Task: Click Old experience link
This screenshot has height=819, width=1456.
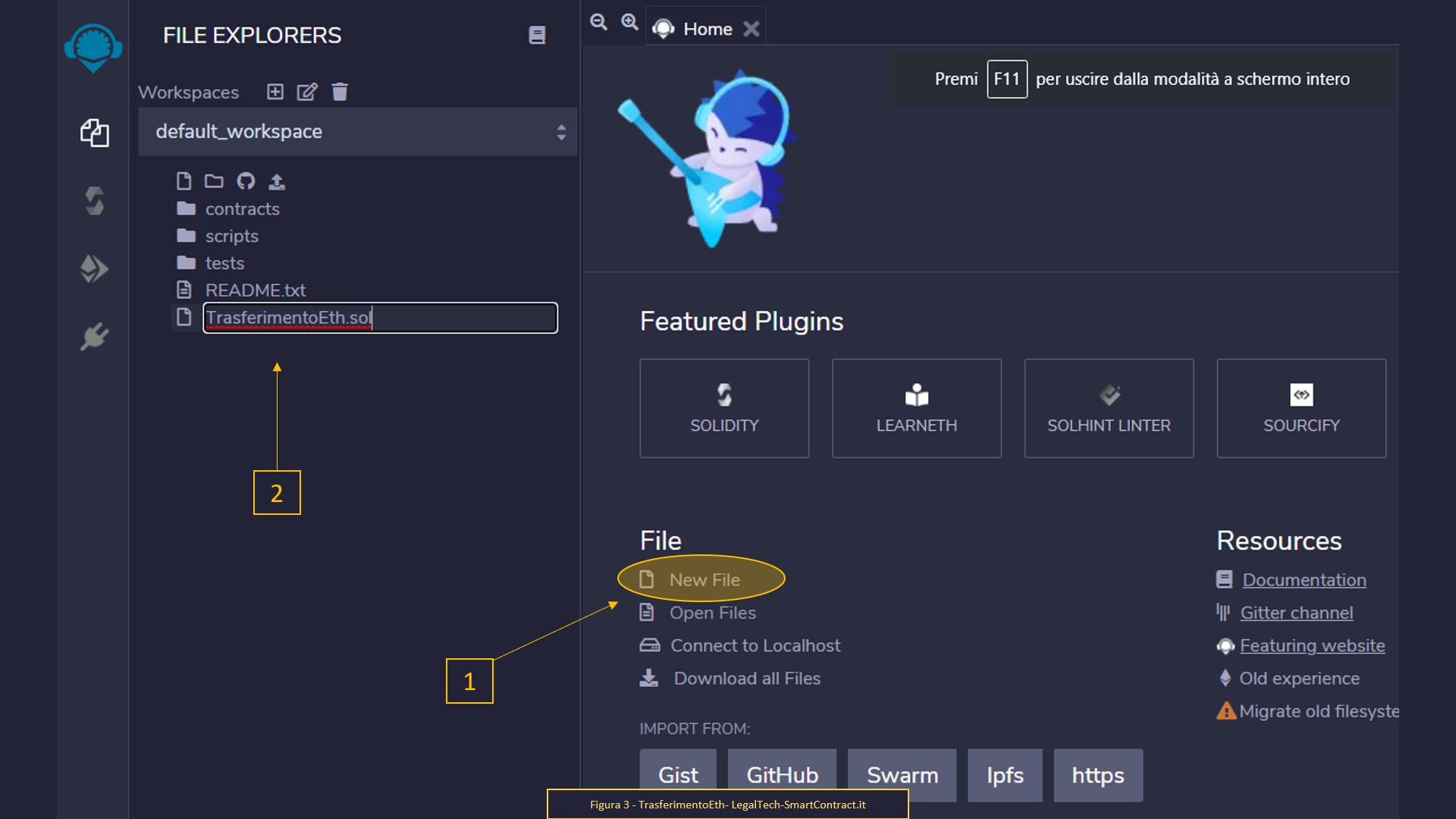Action: tap(1299, 678)
